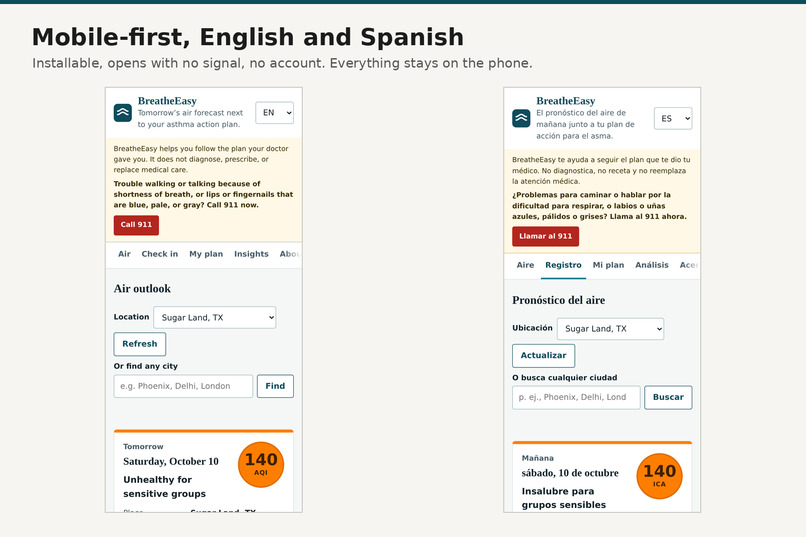Click the Refresh button
Image resolution: width=806 pixels, height=537 pixels.
pyautogui.click(x=140, y=344)
